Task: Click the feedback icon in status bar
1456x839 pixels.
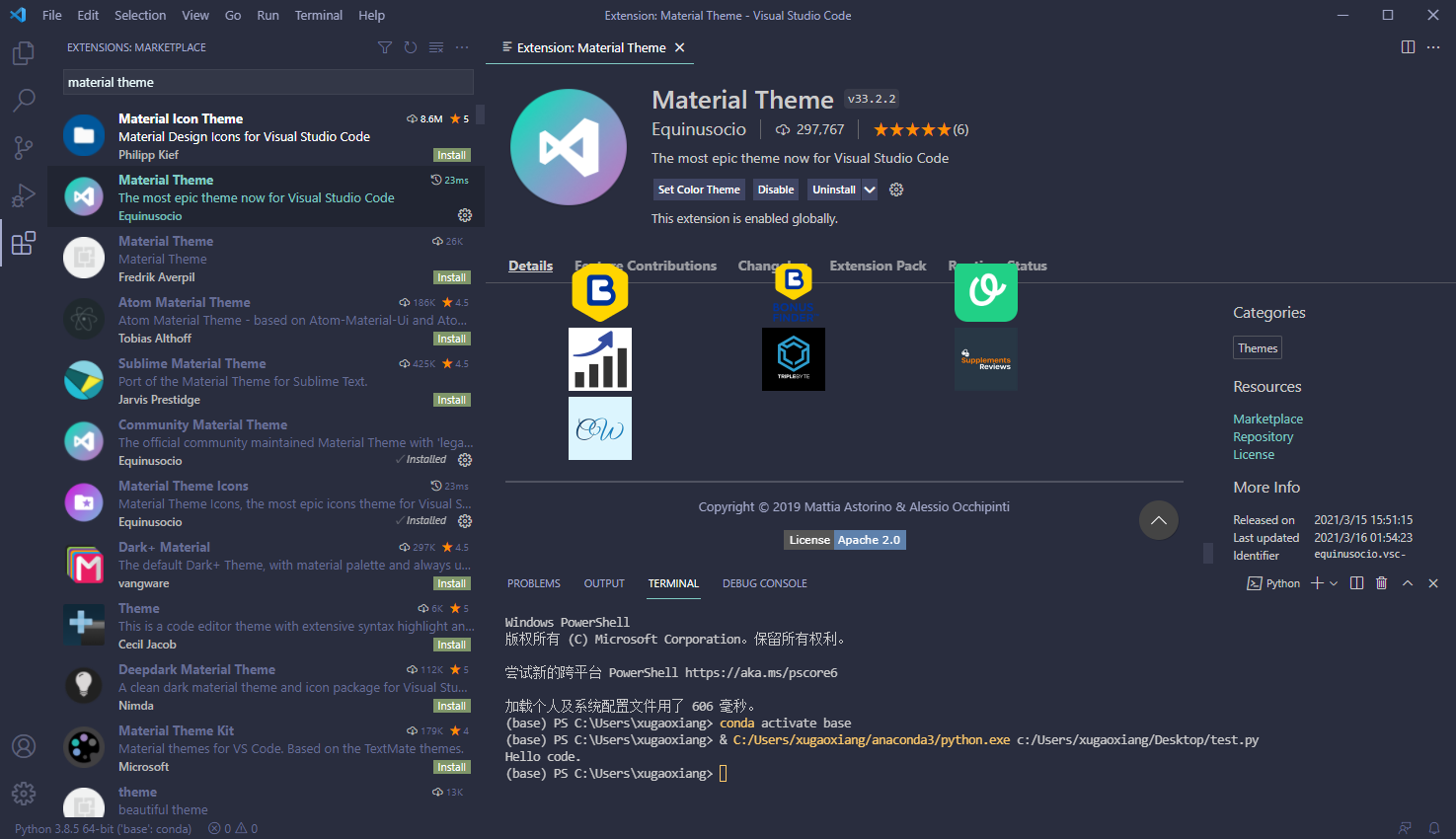Action: coord(1405,828)
